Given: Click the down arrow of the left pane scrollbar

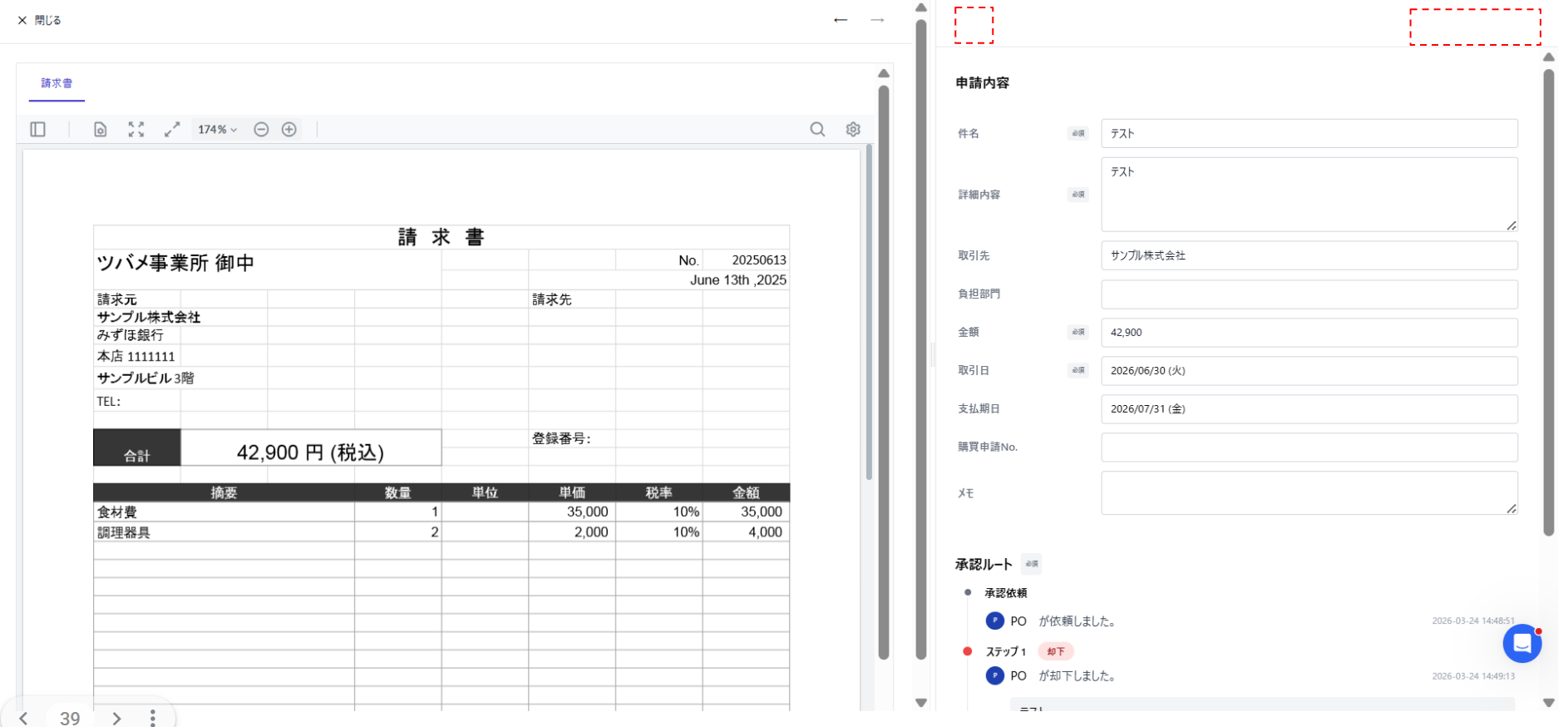Looking at the screenshot, I should coord(920,703).
